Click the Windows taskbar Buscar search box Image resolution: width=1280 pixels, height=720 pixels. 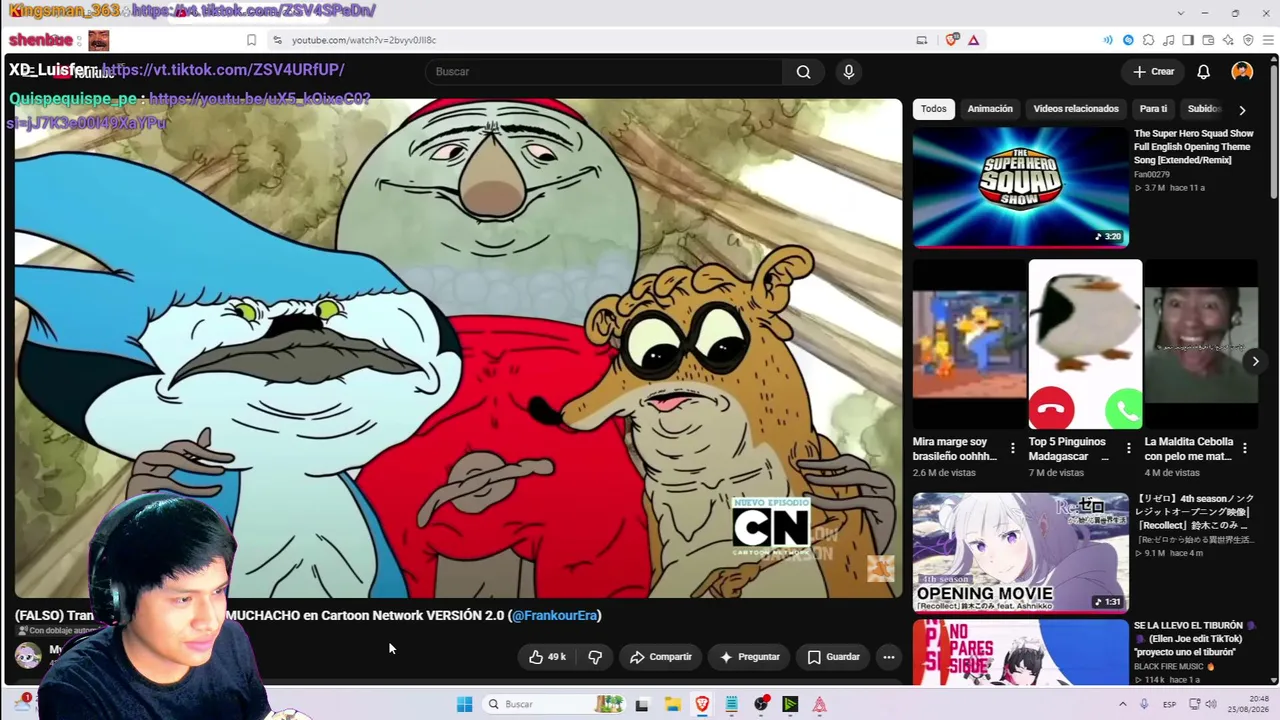point(554,704)
